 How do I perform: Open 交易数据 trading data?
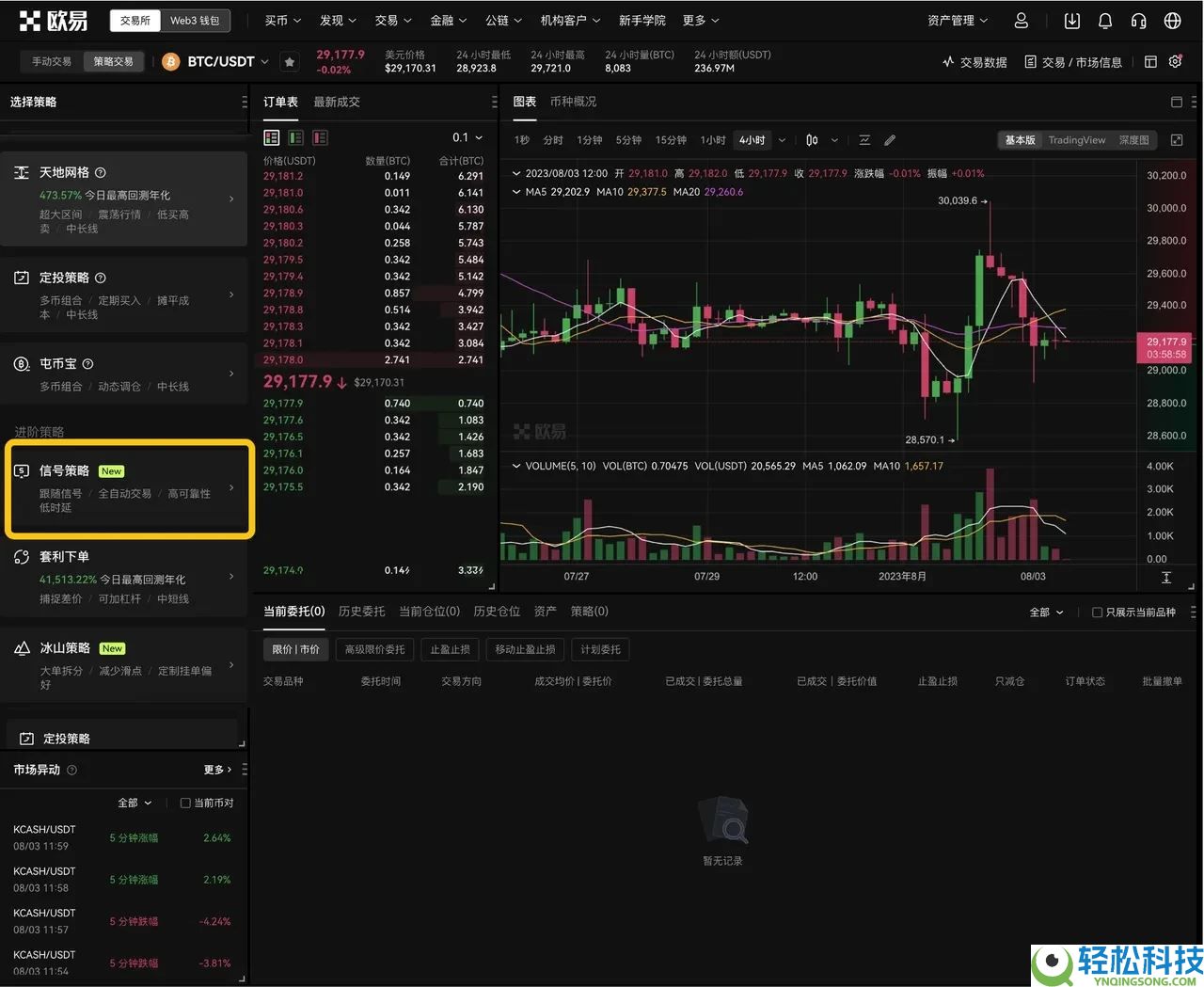point(974,62)
